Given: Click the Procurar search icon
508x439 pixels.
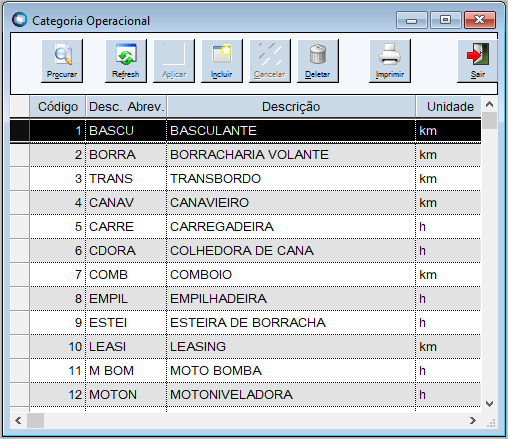Looking at the screenshot, I should [x=62, y=61].
